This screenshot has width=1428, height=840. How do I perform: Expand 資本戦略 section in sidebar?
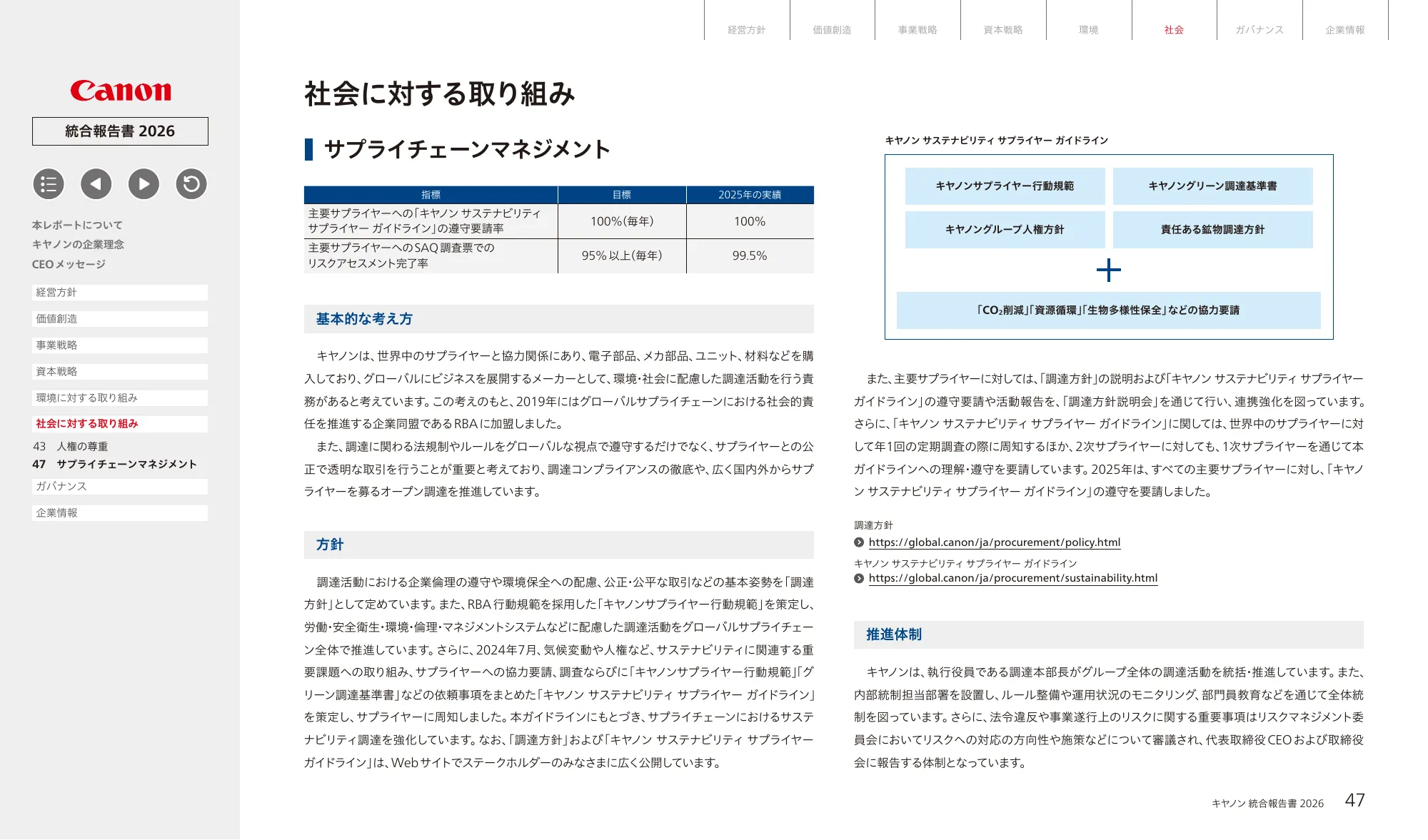pyautogui.click(x=120, y=372)
